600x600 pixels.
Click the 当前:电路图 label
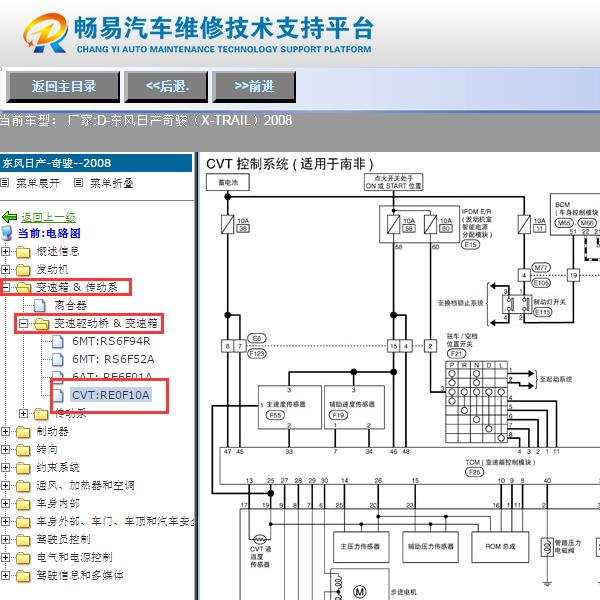pyautogui.click(x=49, y=233)
